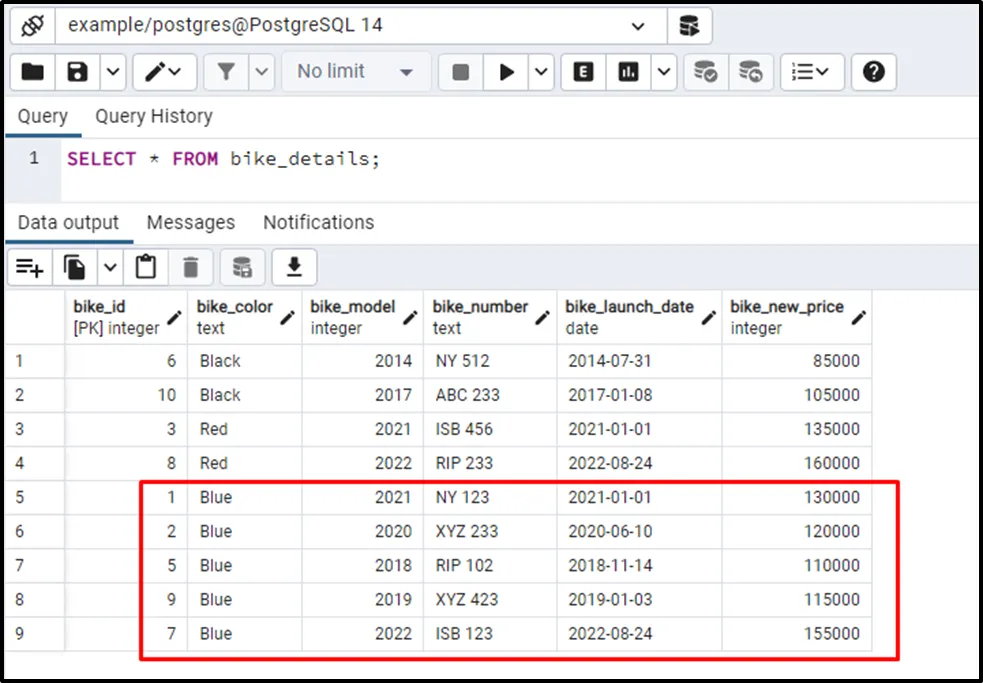
Task: Click the Execute query play button
Action: [x=507, y=72]
